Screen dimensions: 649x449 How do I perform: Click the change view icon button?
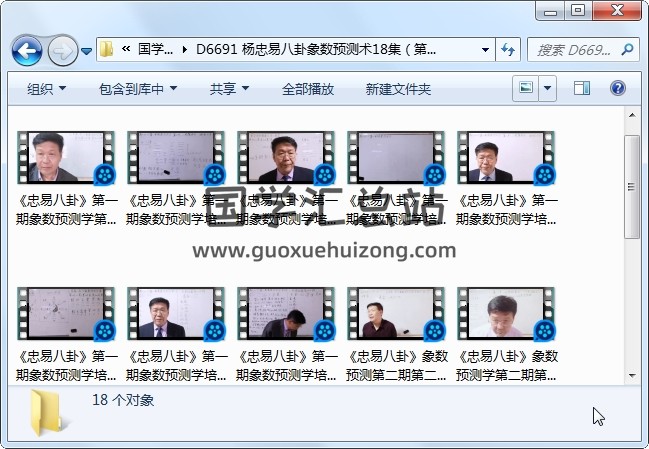pyautogui.click(x=526, y=89)
